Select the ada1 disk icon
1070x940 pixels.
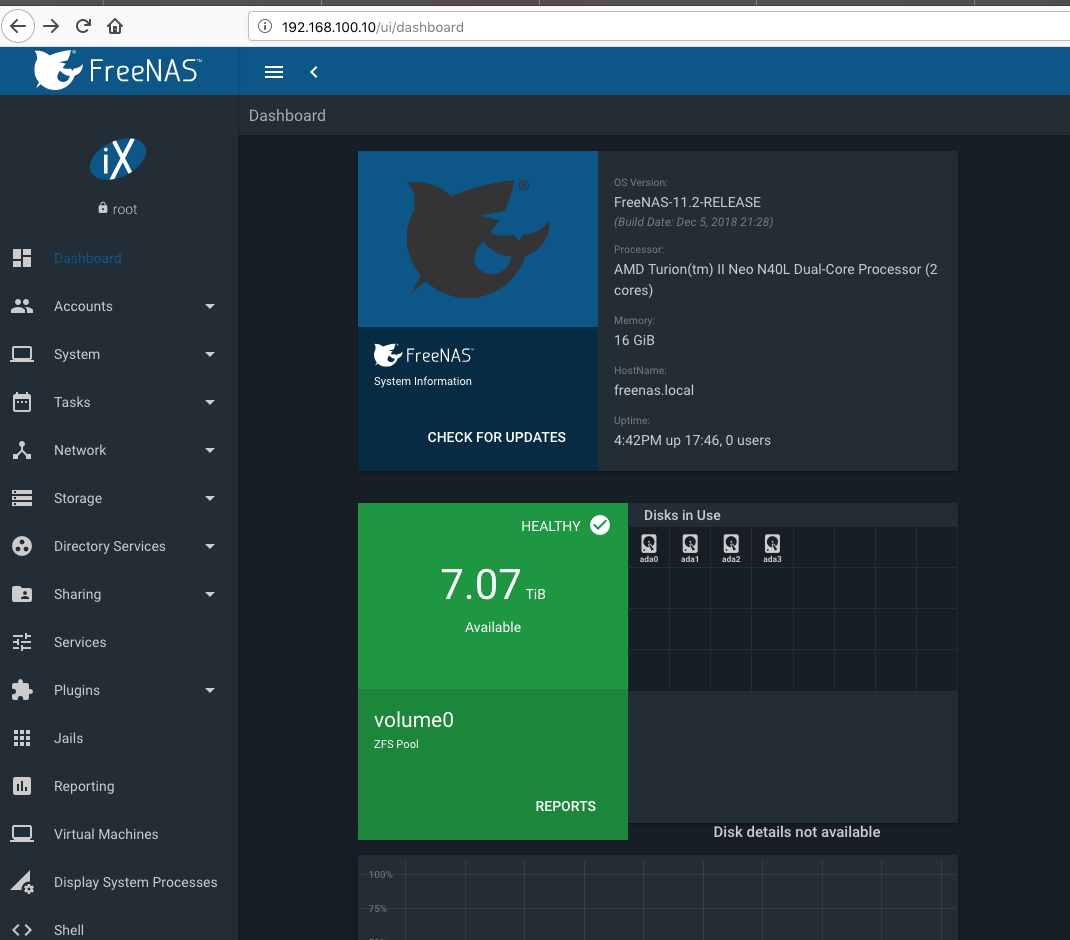(690, 547)
